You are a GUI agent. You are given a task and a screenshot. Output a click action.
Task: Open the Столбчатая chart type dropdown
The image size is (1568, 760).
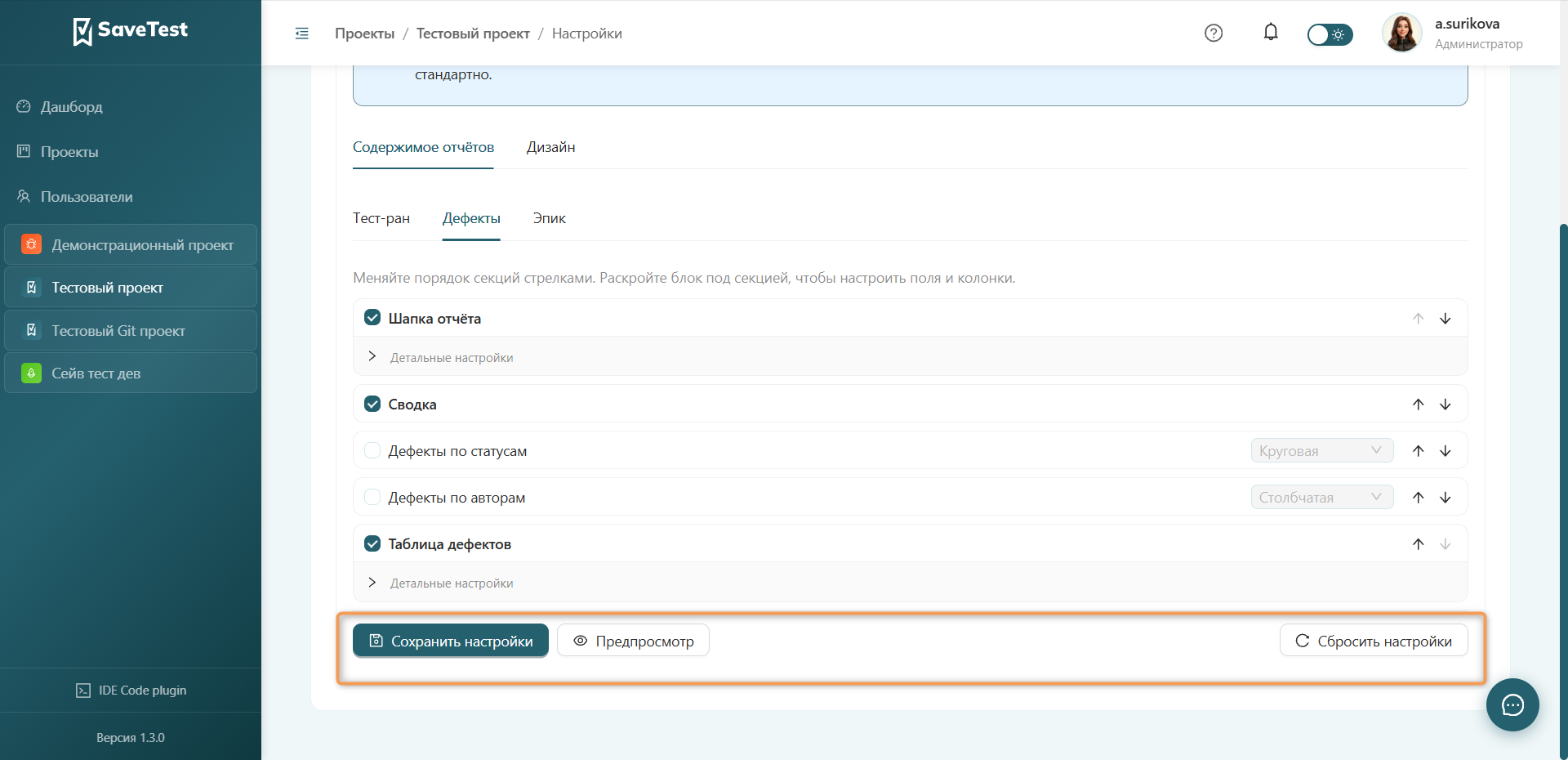tap(1322, 498)
